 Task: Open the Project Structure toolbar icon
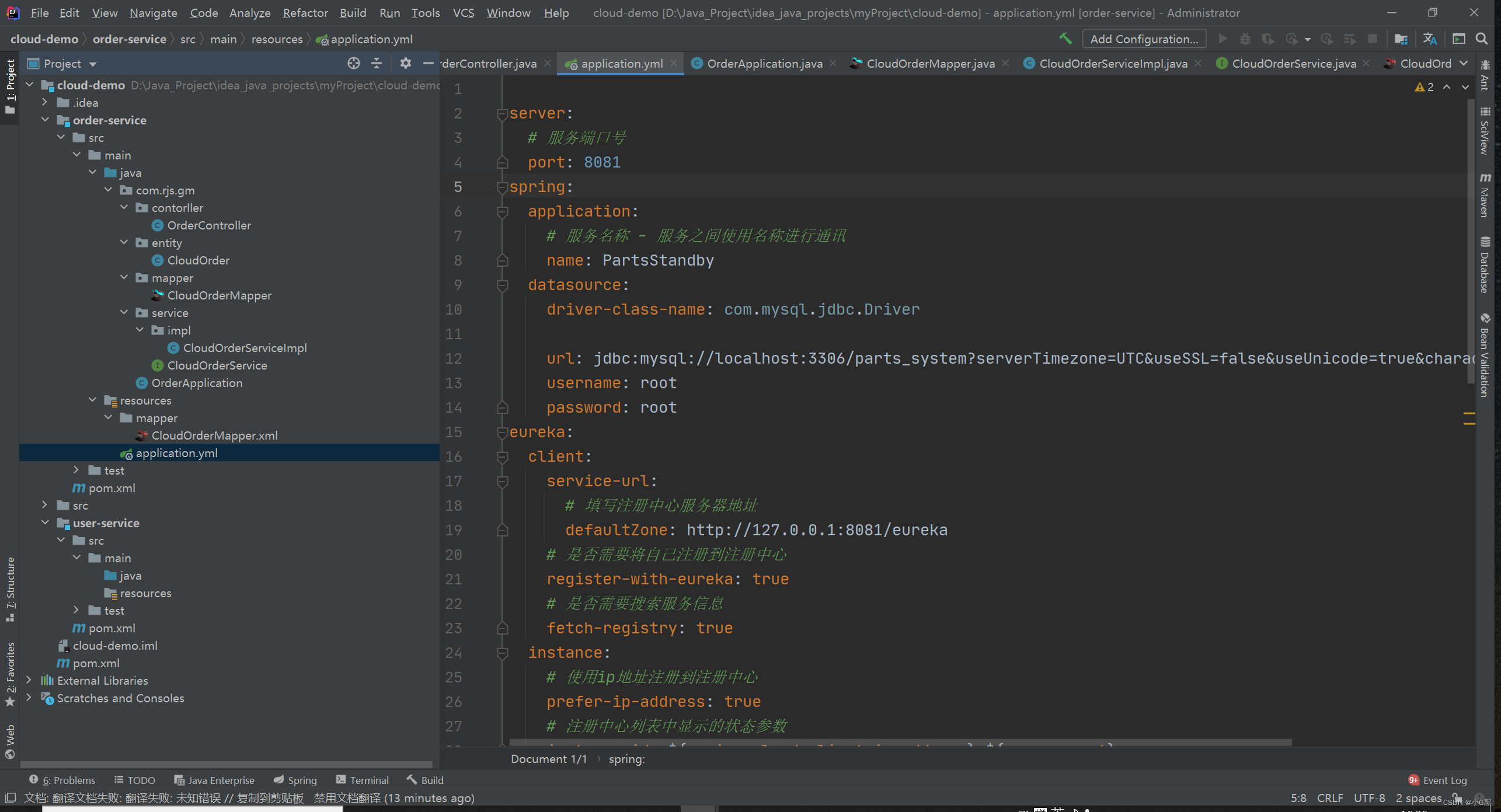[1401, 39]
